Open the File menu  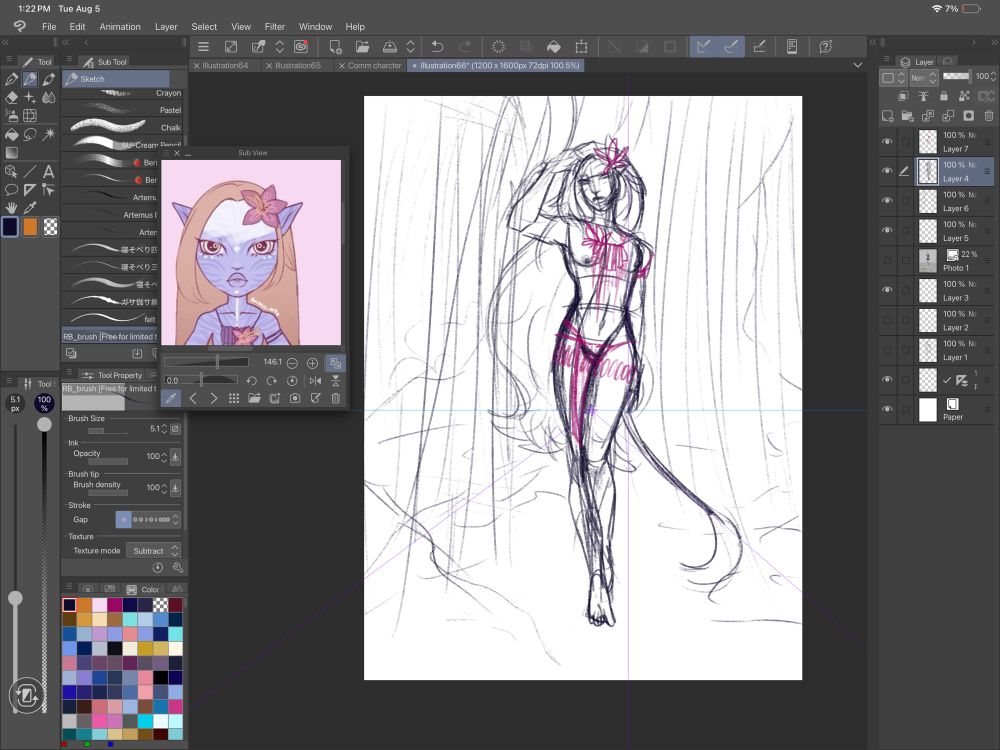48,27
